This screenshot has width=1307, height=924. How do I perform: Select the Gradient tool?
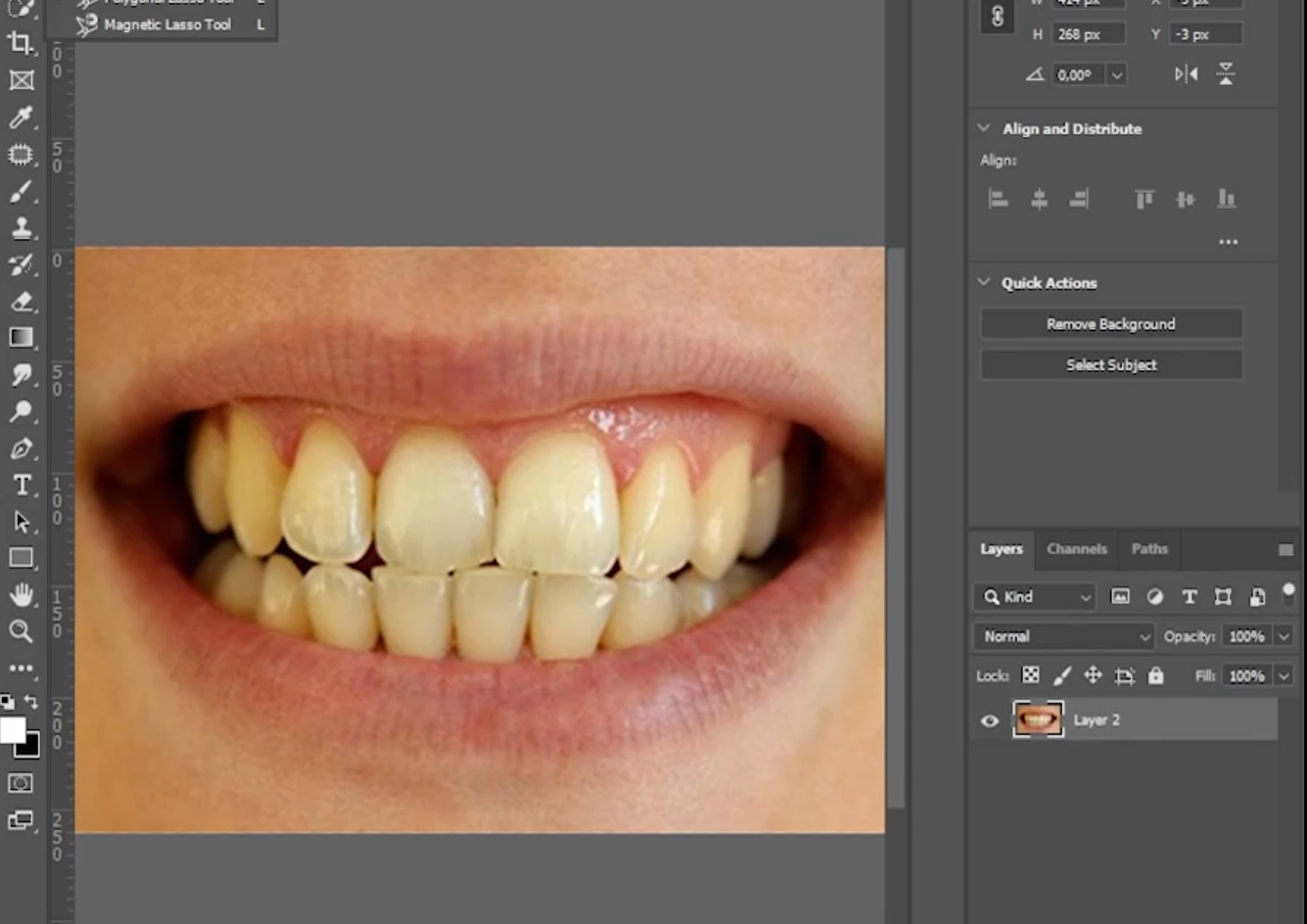[21, 338]
